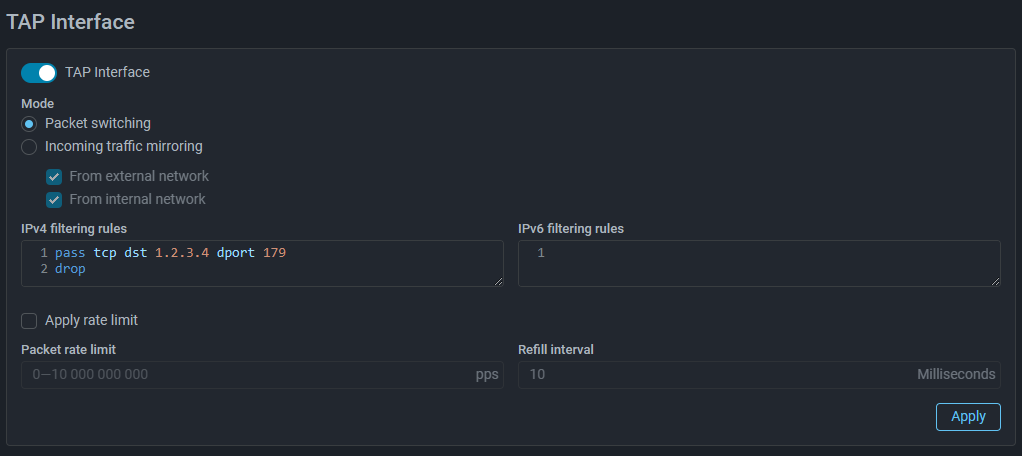Disable the TAP Interface toggle switch
Screen dimensions: 1022x456
click(x=38, y=72)
